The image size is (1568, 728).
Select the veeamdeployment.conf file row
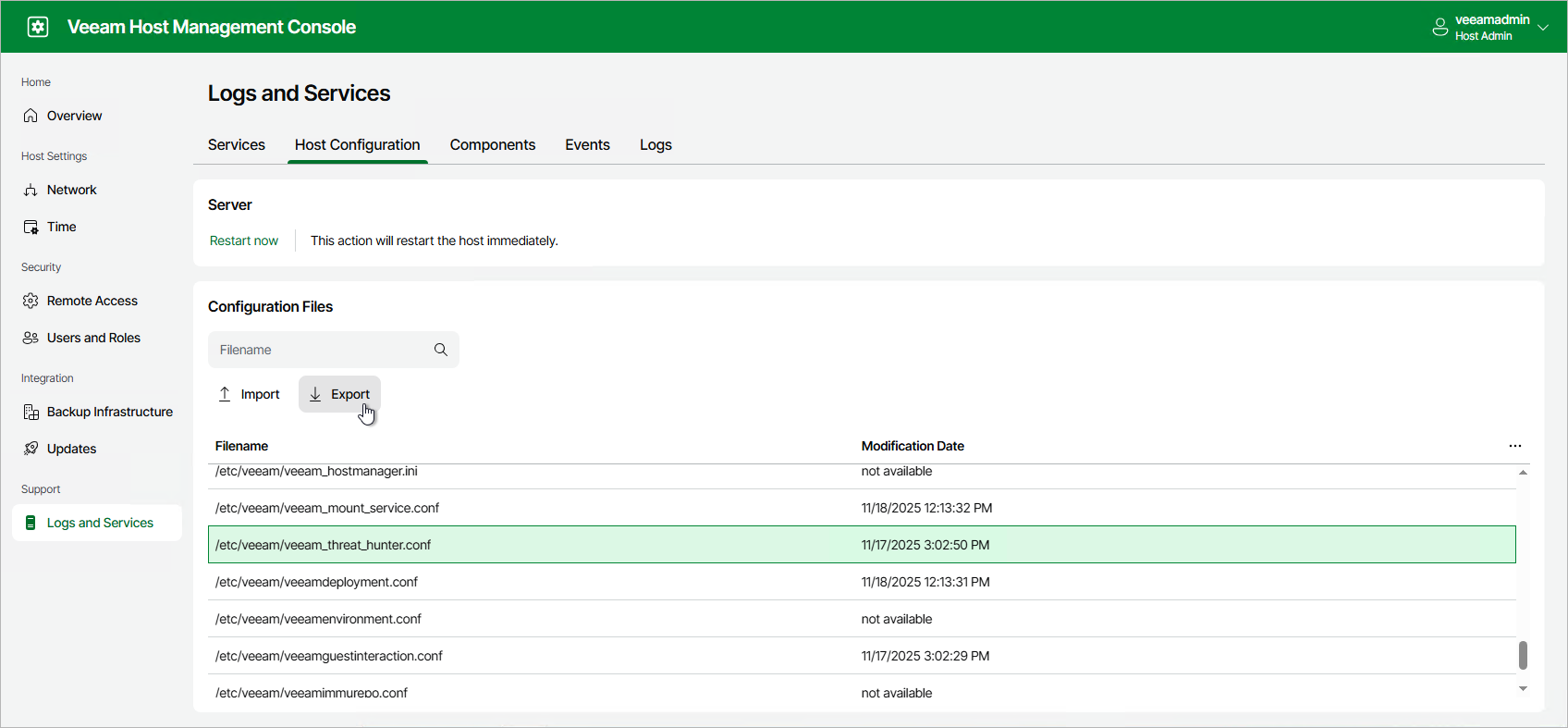862,582
